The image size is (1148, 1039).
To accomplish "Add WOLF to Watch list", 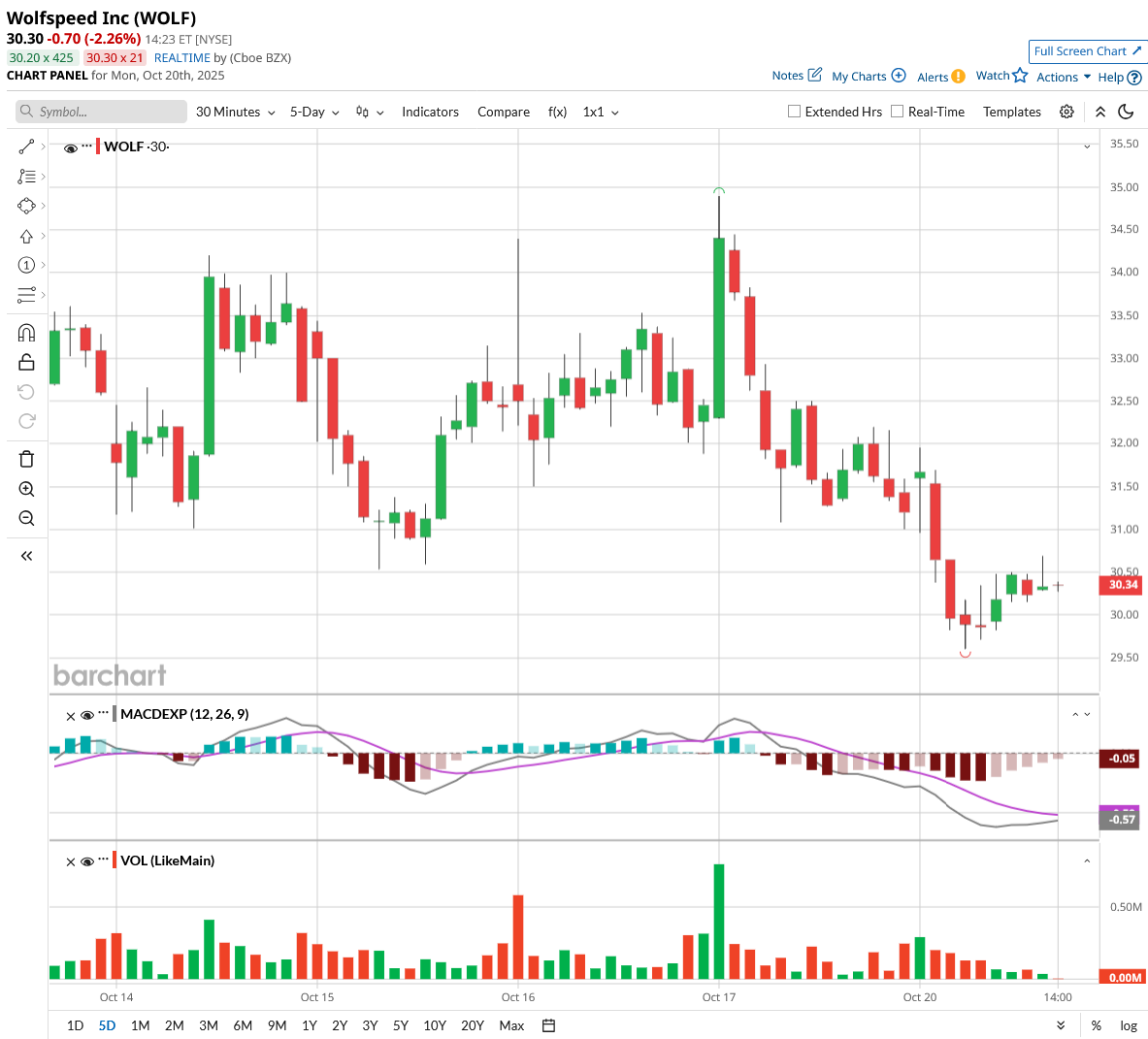I will click(x=1001, y=76).
